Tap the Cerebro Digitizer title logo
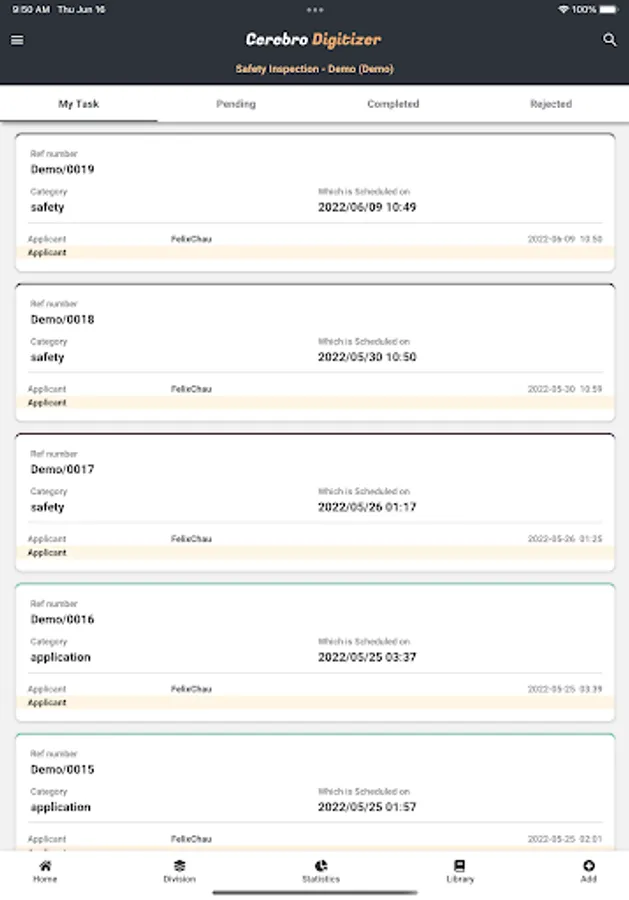The width and height of the screenshot is (629, 900). [x=313, y=40]
